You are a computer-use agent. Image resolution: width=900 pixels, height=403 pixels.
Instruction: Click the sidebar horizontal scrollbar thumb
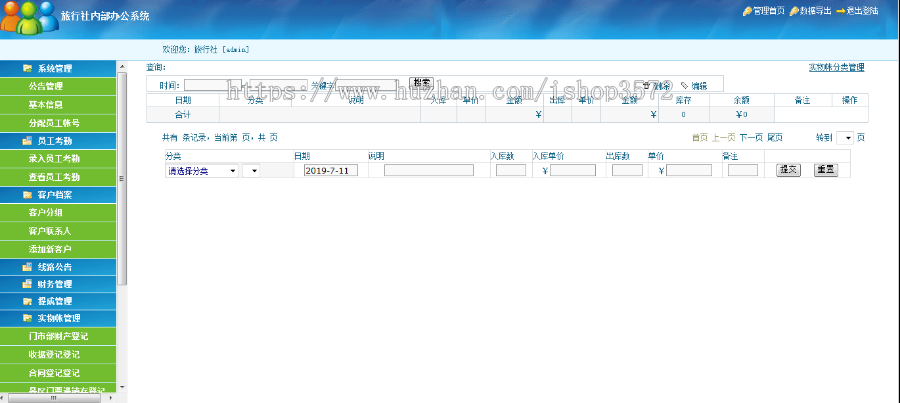(x=53, y=398)
